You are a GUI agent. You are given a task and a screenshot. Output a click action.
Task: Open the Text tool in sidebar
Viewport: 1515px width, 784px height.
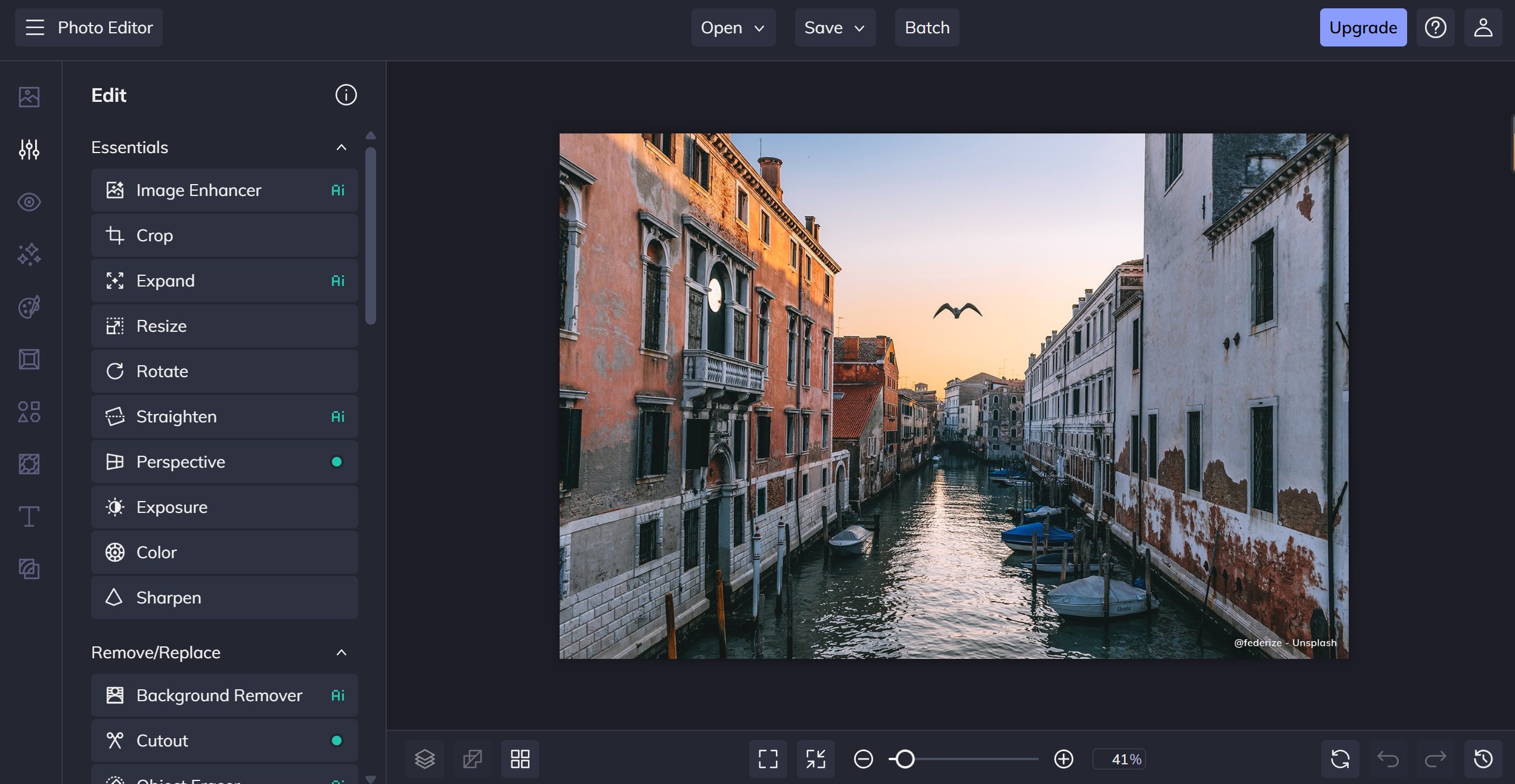pos(29,517)
